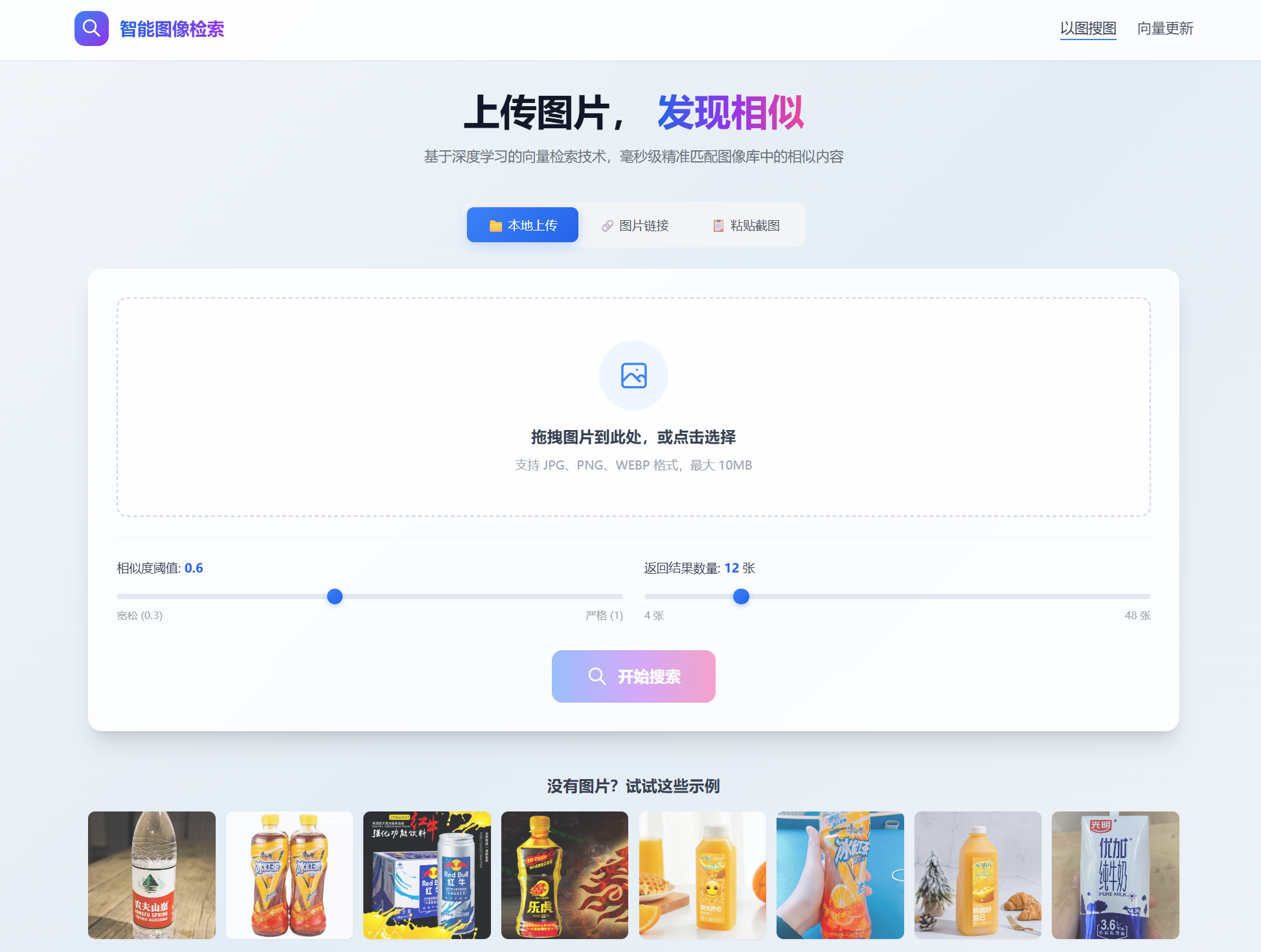Open the 以图搜图 navigation link

[1088, 28]
